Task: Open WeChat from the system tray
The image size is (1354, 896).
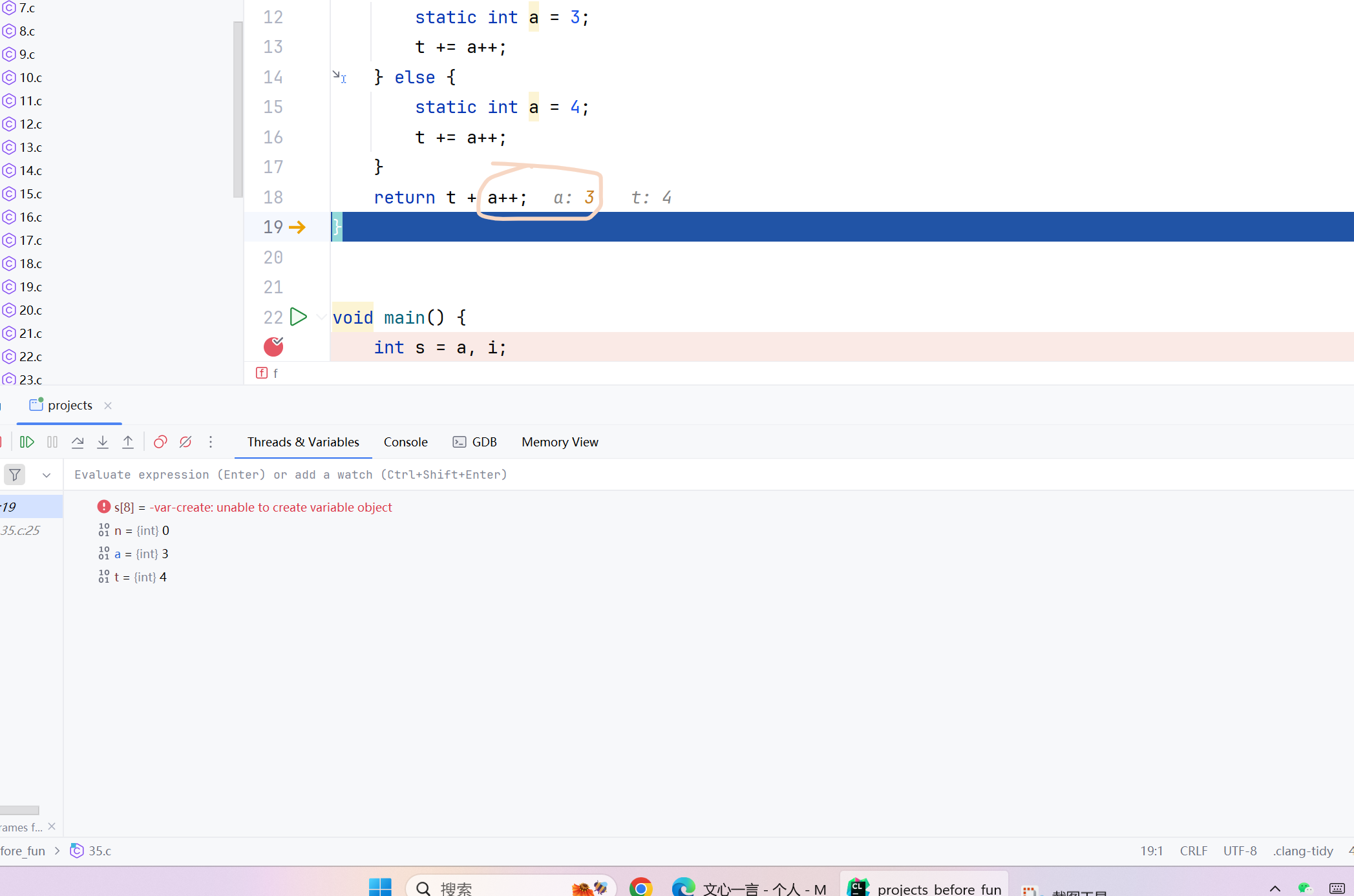Action: pos(1305,889)
